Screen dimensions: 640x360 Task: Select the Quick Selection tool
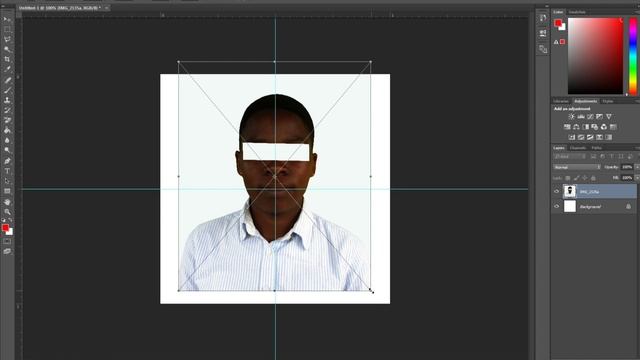[7, 49]
